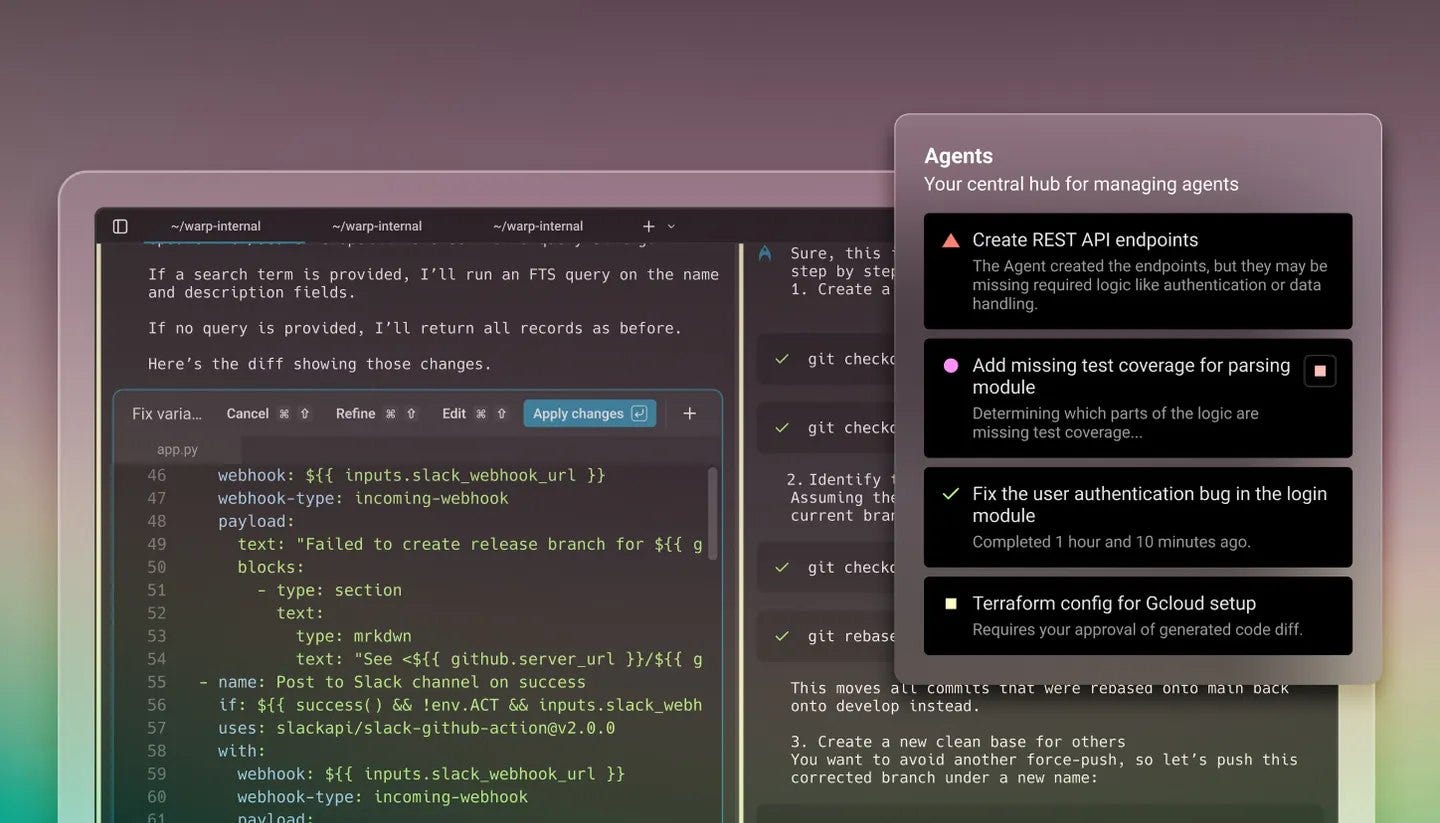Viewport: 1440px width, 823px height.
Task: Stop the running test coverage agent
Action: pyautogui.click(x=1320, y=370)
